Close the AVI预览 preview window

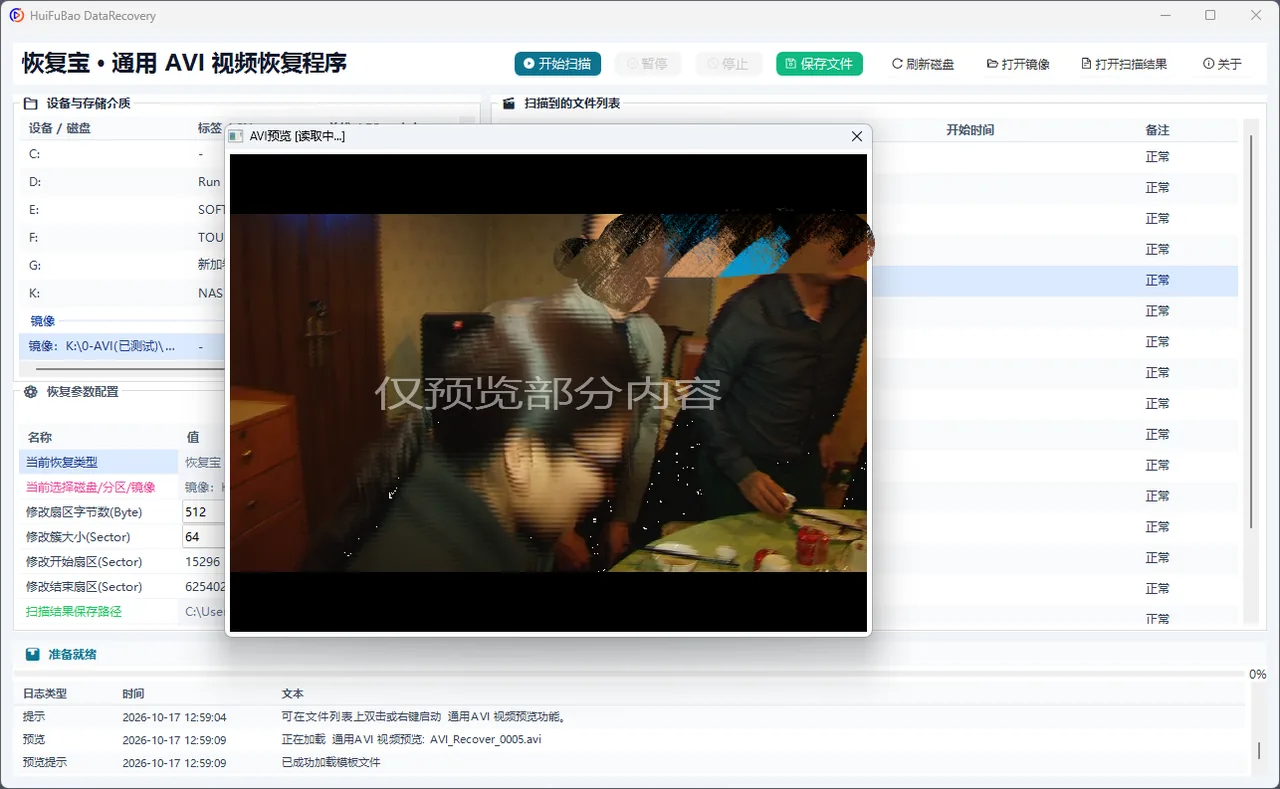point(856,136)
